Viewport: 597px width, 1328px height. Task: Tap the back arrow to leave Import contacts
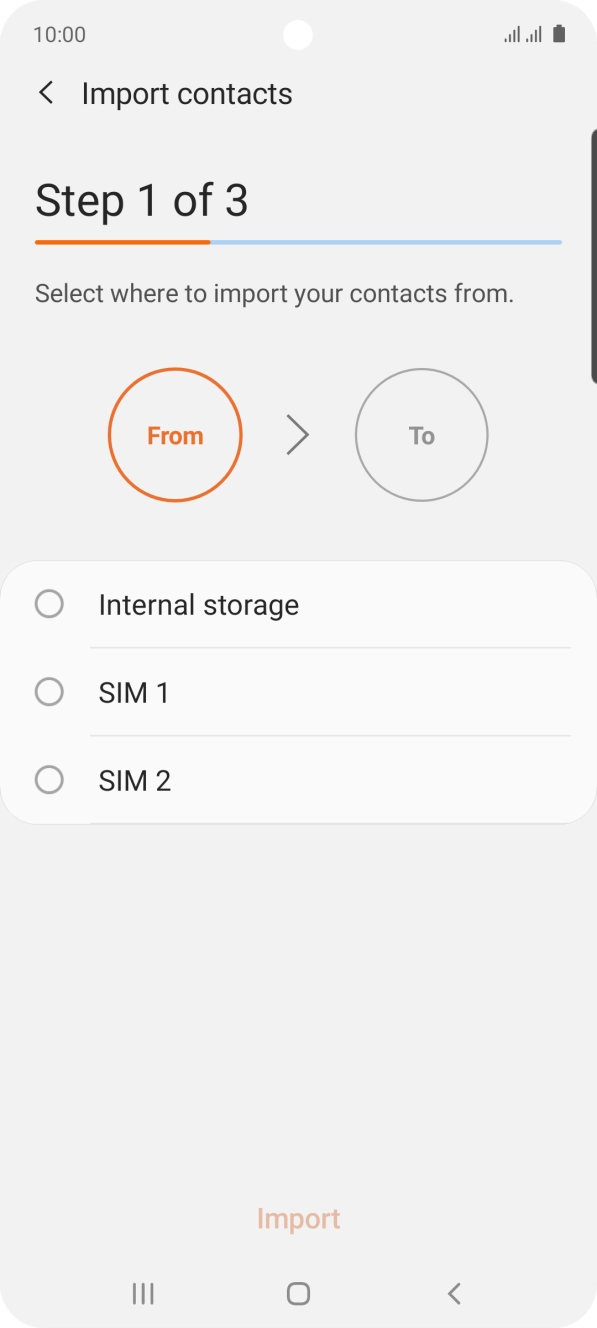[x=46, y=92]
